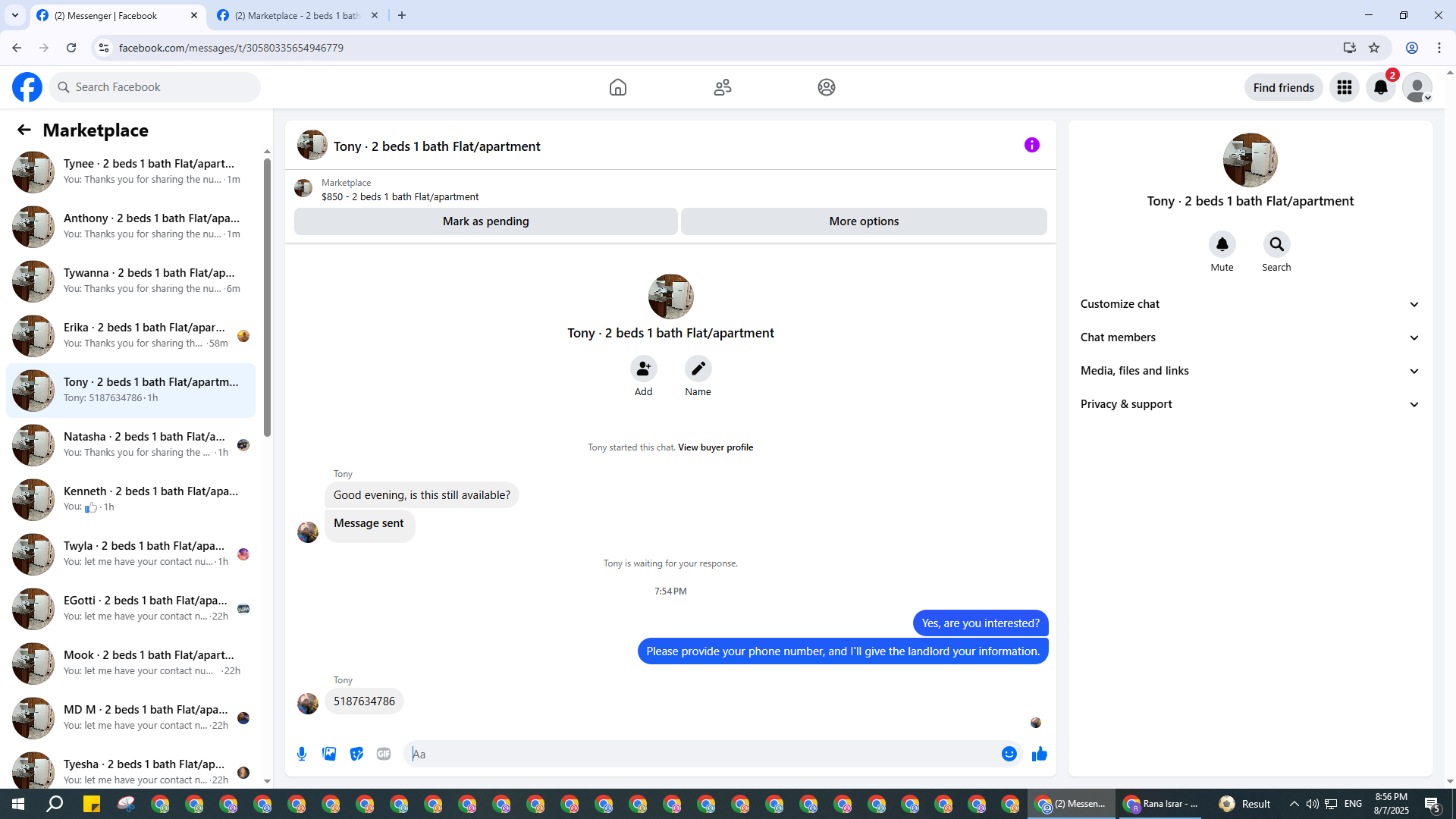The width and height of the screenshot is (1456, 819).
Task: Open Windows Start menu
Action: coord(18,804)
